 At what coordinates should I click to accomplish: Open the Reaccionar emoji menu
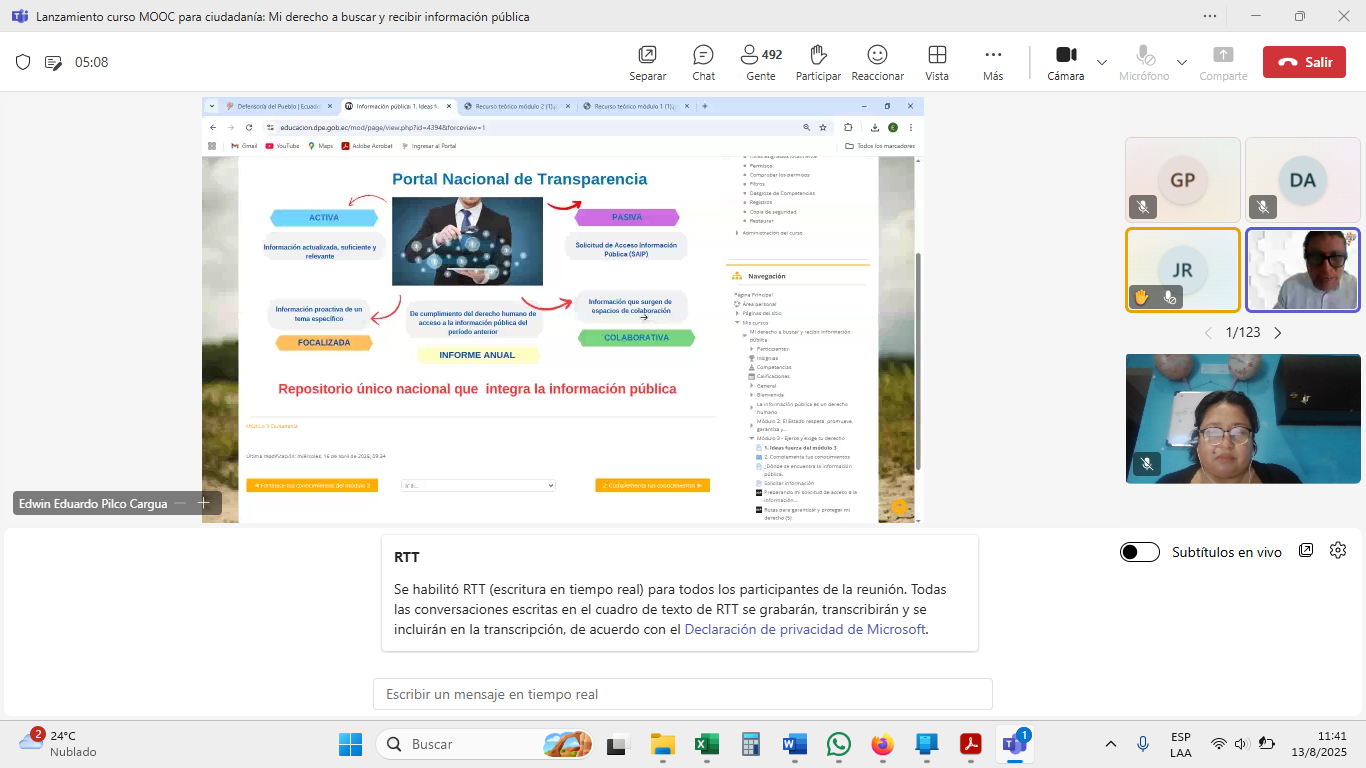pyautogui.click(x=877, y=62)
